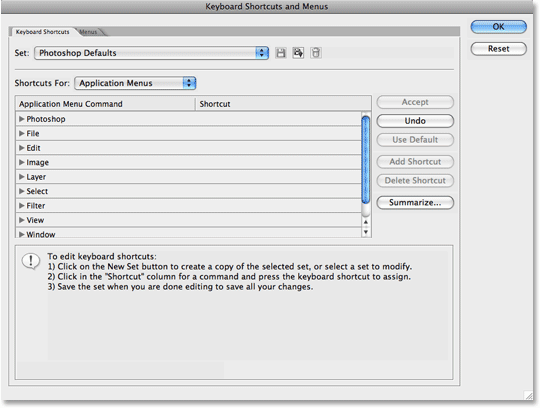
Task: Create new set from current shortcuts icon
Action: (298, 53)
